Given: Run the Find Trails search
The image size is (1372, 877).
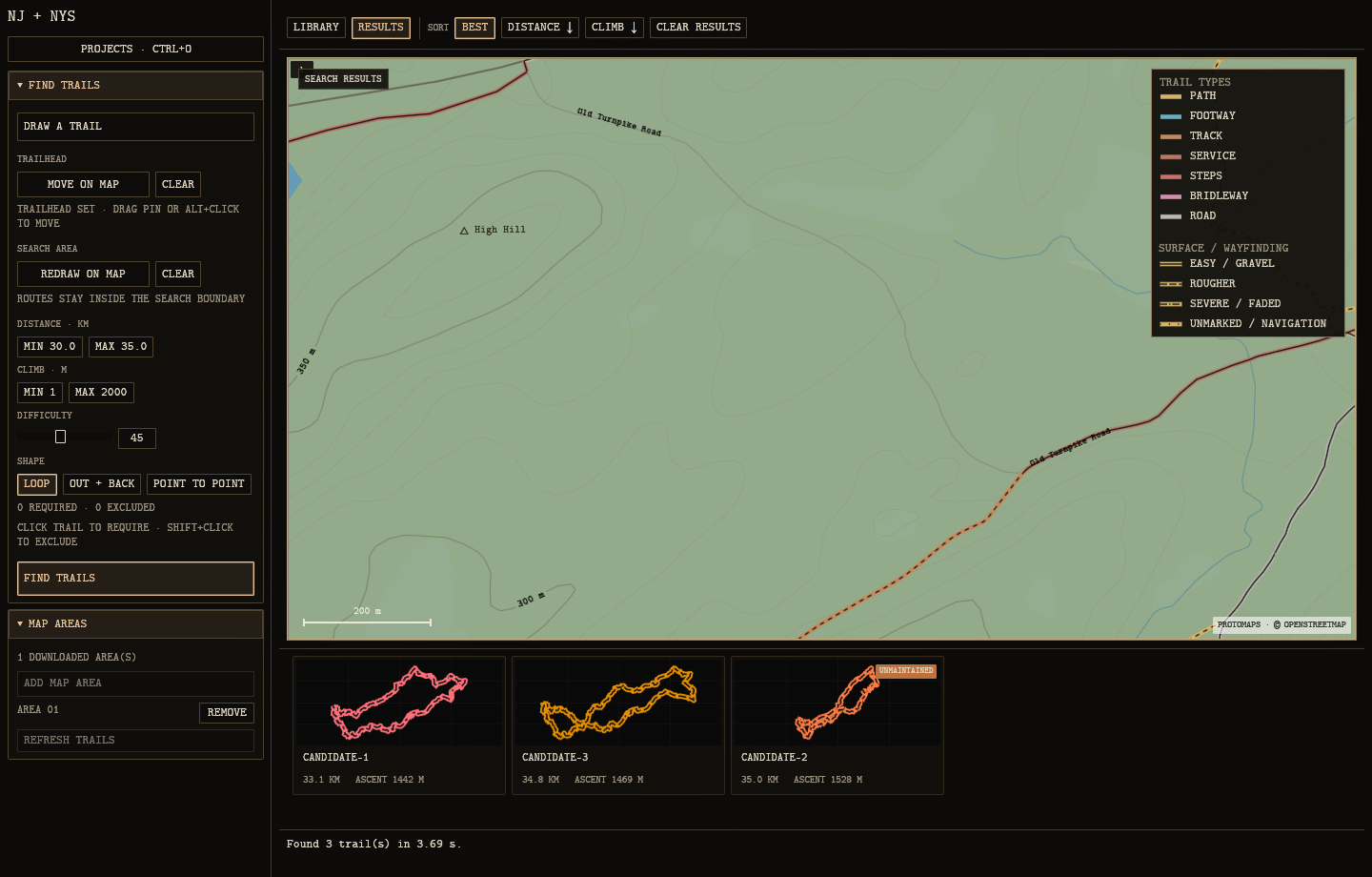Looking at the screenshot, I should [135, 579].
